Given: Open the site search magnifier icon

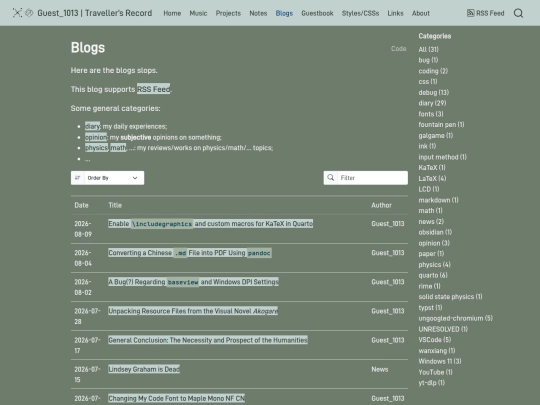Looking at the screenshot, I should (x=518, y=13).
